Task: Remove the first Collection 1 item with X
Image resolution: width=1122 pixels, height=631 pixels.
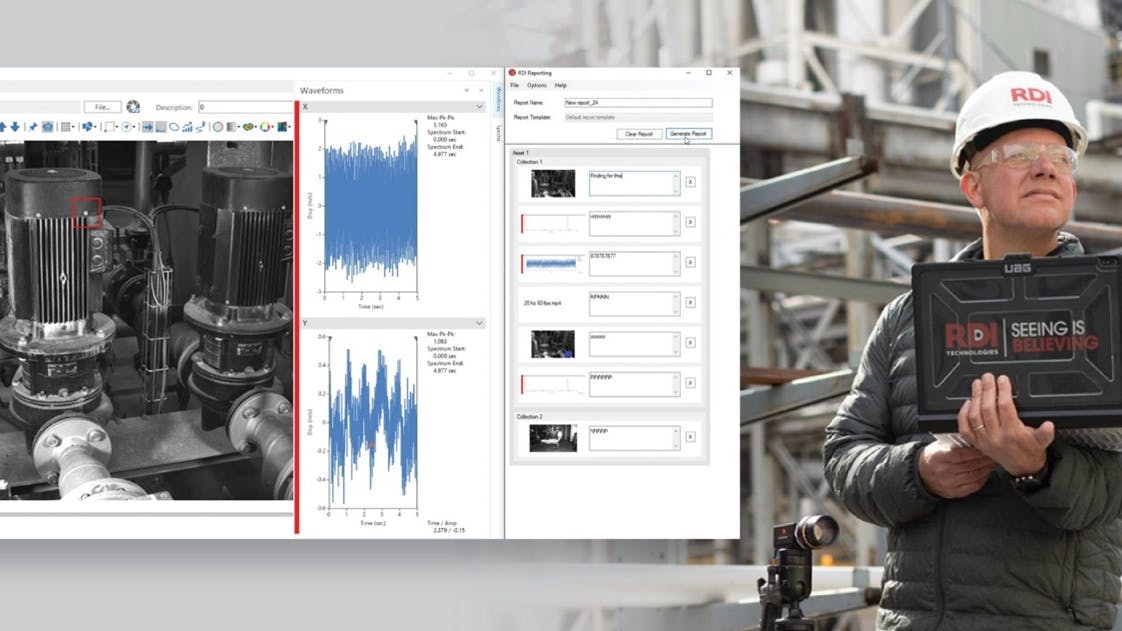Action: [690, 183]
